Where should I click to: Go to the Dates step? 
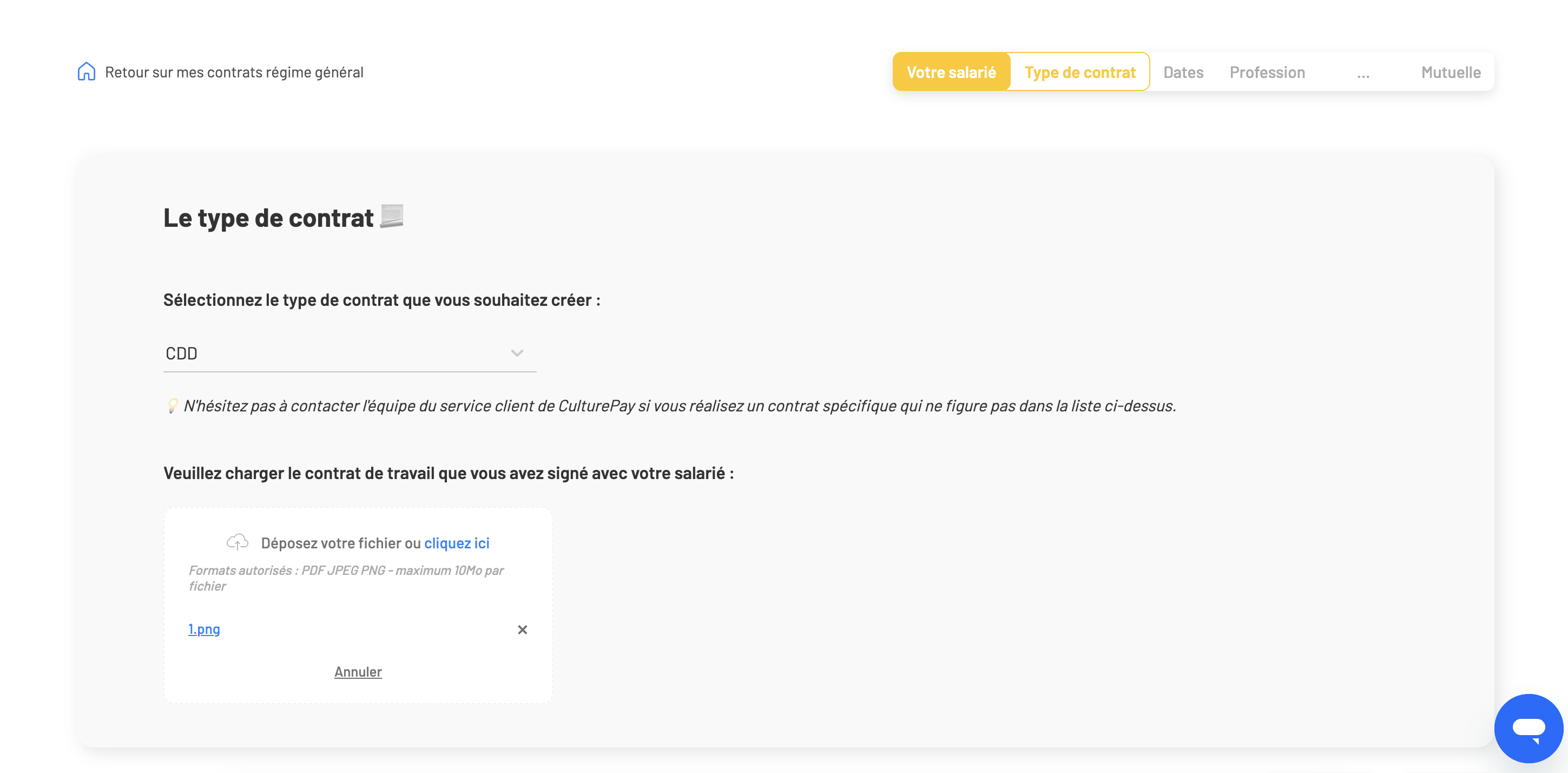coord(1183,72)
